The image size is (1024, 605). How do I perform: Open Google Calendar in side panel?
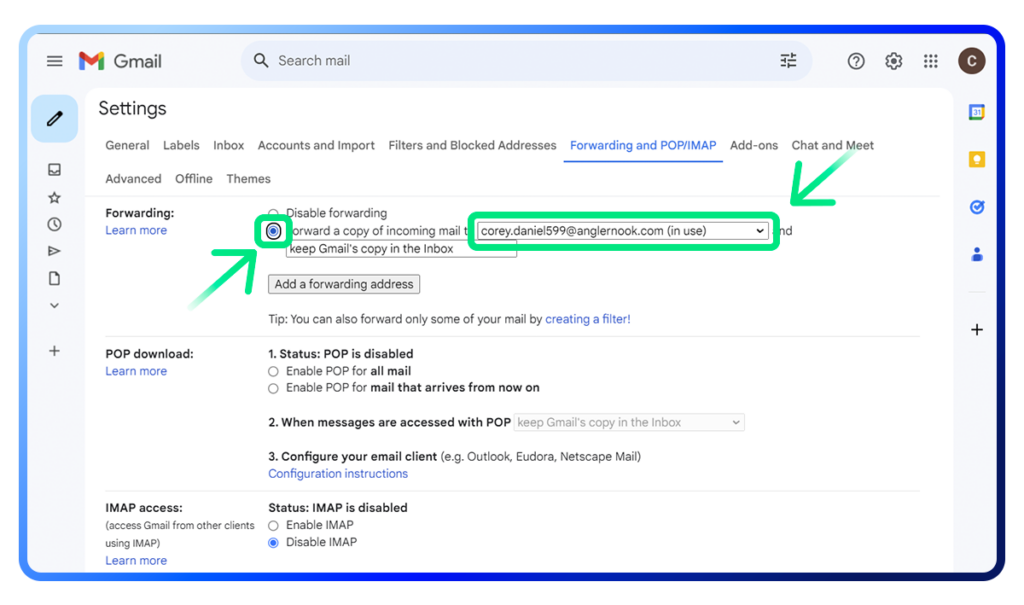click(977, 113)
